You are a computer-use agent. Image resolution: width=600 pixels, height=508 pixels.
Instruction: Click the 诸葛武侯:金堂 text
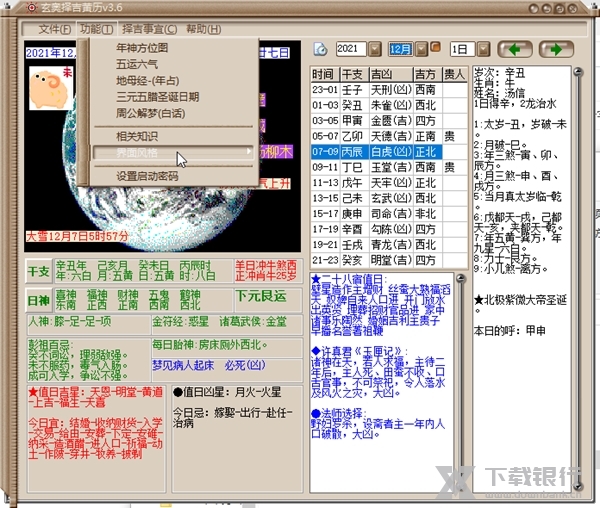click(x=253, y=321)
